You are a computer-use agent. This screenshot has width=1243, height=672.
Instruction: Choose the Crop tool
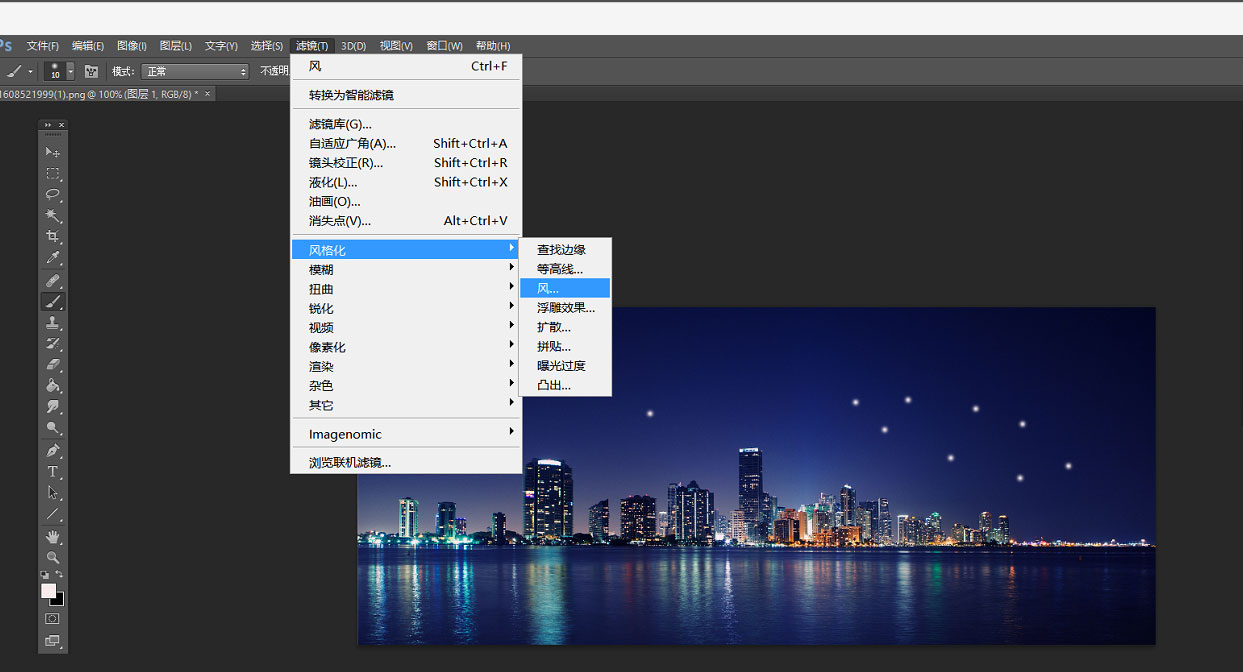coord(53,237)
